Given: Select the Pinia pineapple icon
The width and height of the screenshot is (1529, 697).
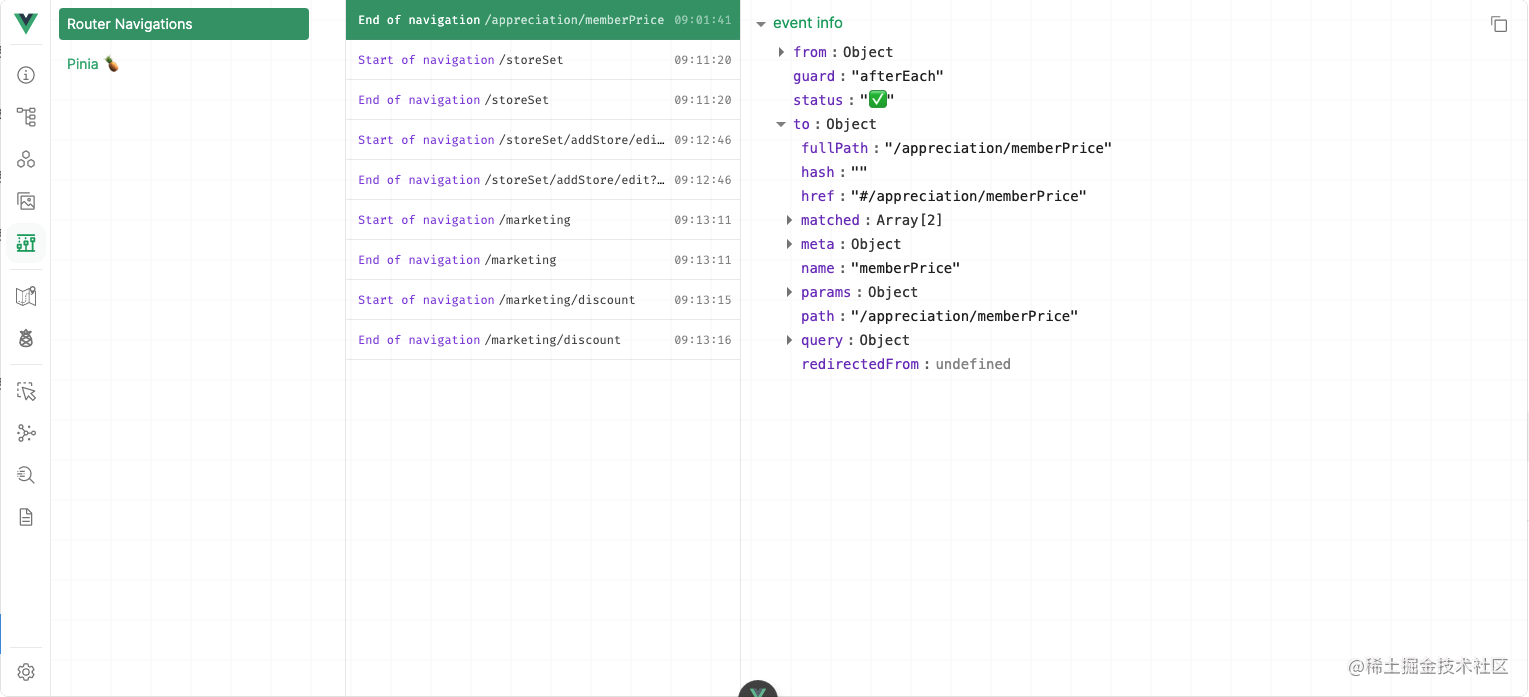Looking at the screenshot, I should pos(26,338).
